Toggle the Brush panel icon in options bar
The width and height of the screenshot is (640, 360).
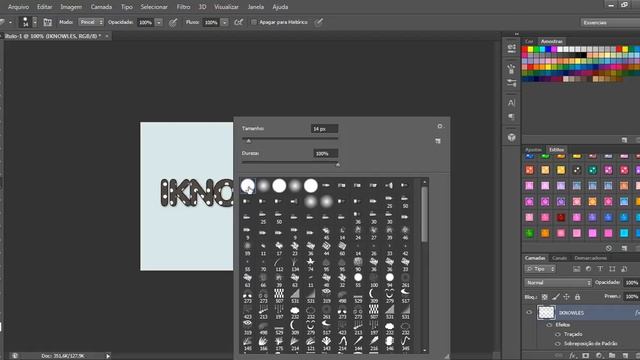coord(47,22)
